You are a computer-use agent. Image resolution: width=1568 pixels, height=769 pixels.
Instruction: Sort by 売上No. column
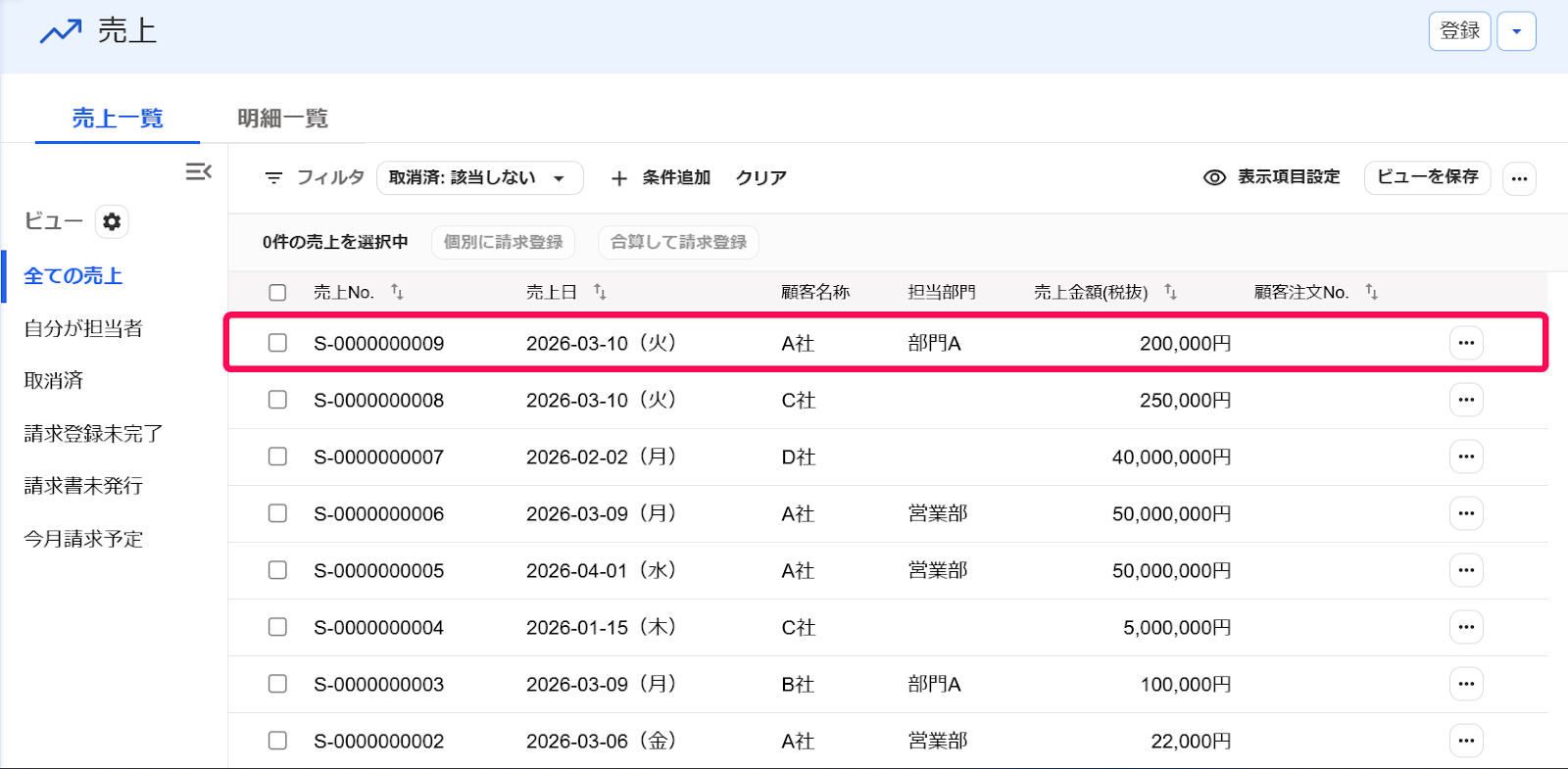397,292
